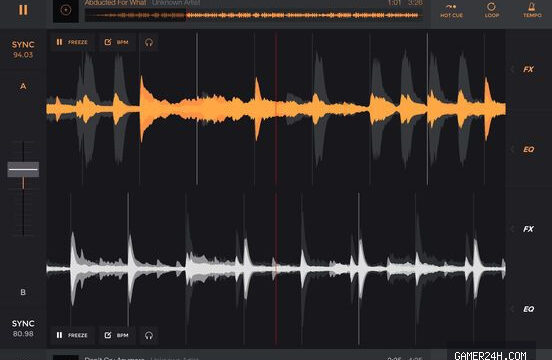The image size is (552, 360).
Task: Freeze deck A waveform
Action: pos(72,42)
